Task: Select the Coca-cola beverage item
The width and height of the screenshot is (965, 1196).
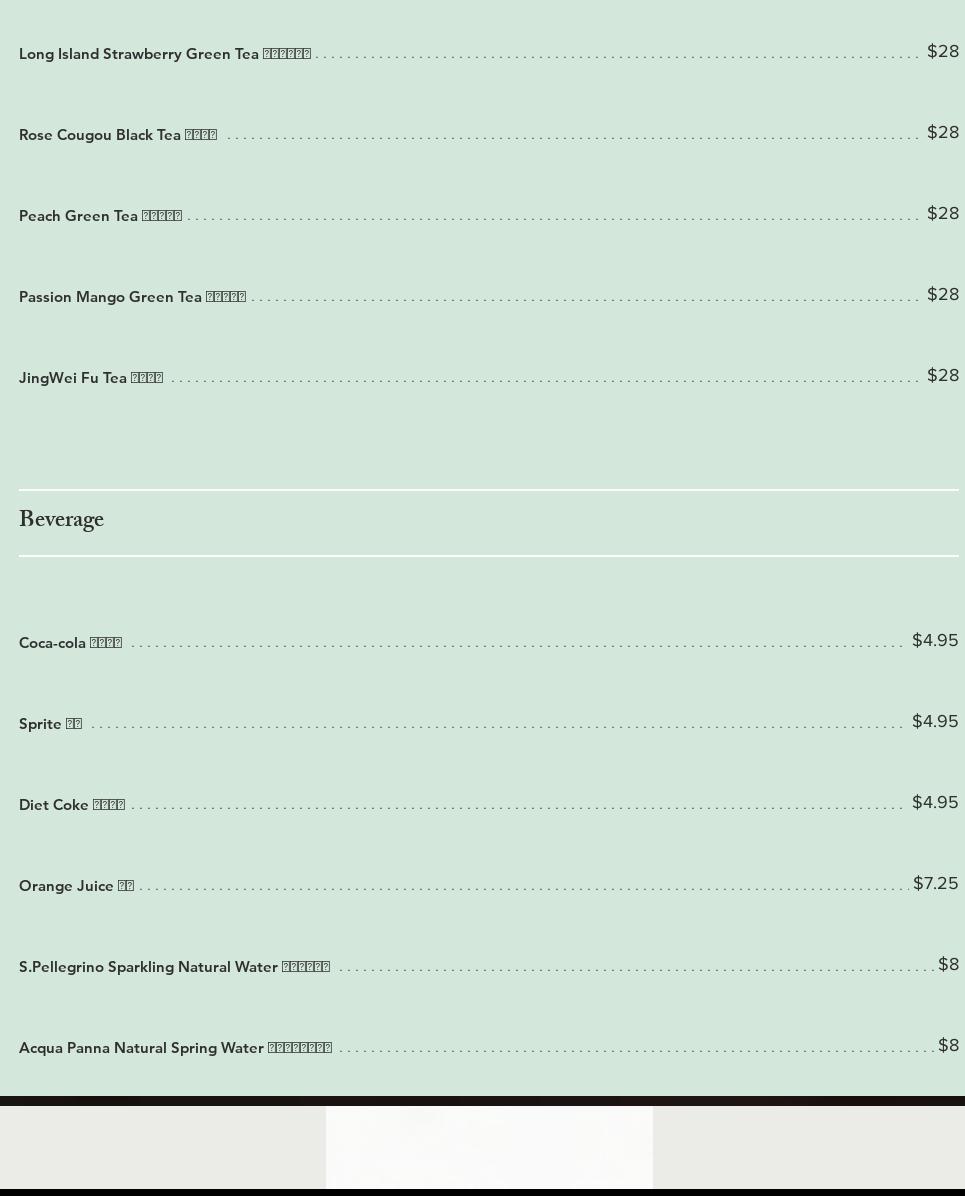Action: pyautogui.click(x=70, y=643)
